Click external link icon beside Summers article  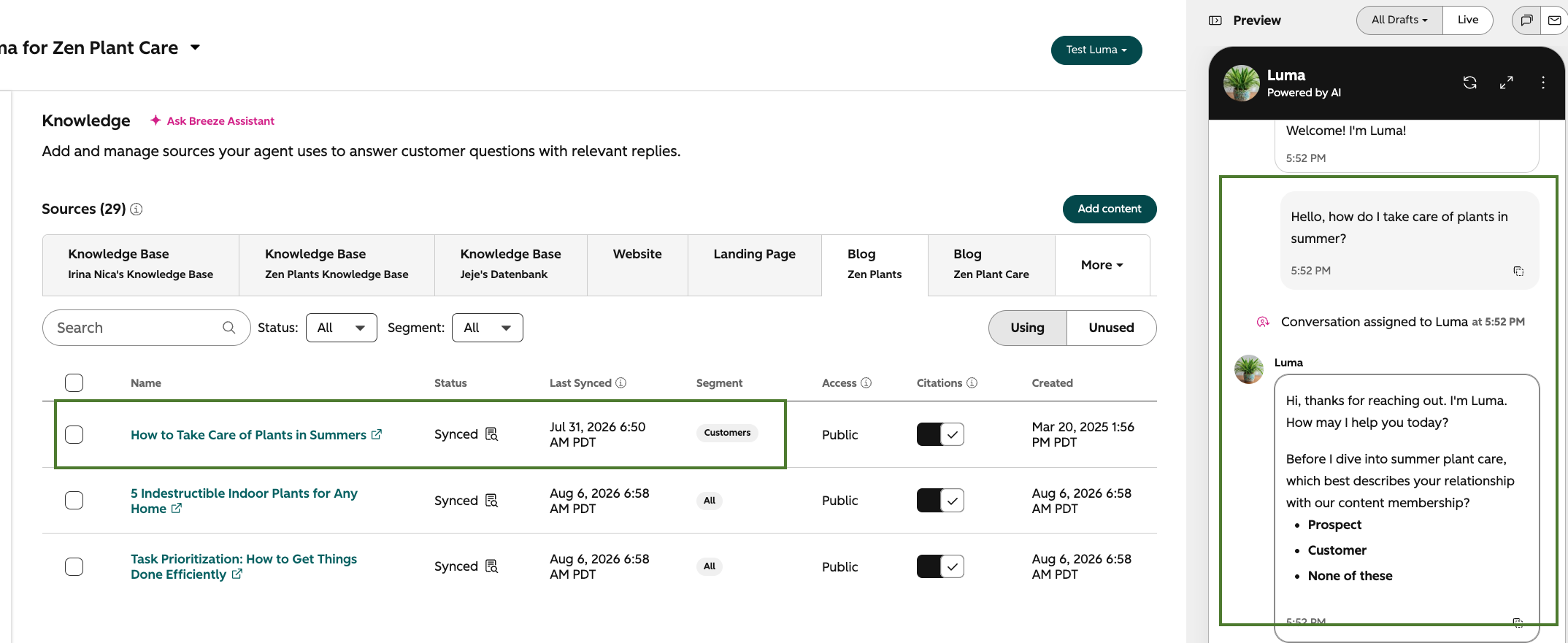pos(377,434)
